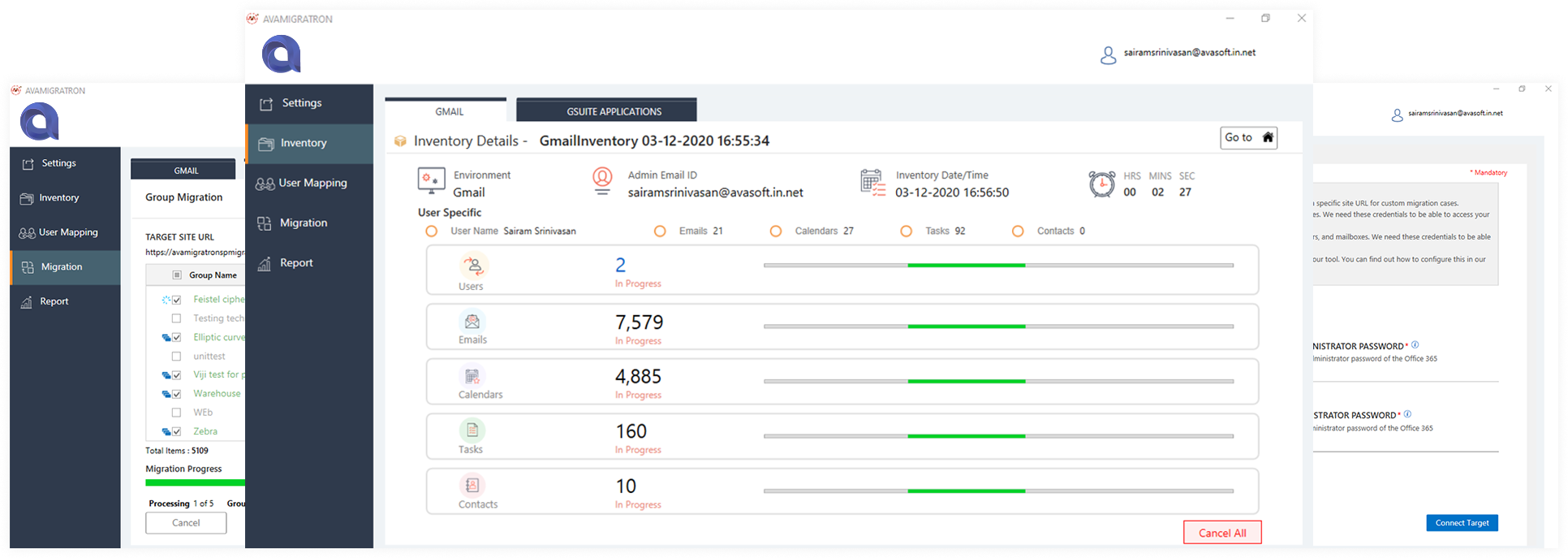
Task: Toggle the Group Name header checkbox
Action: point(177,275)
